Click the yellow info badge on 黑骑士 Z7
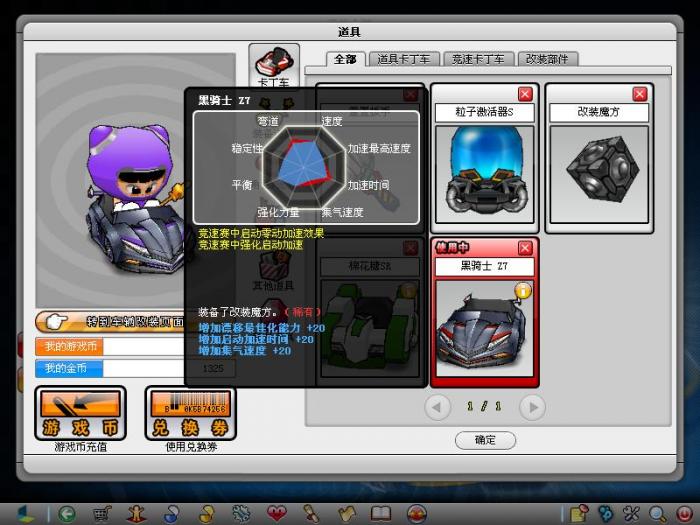This screenshot has height=525, width=700. click(x=523, y=291)
